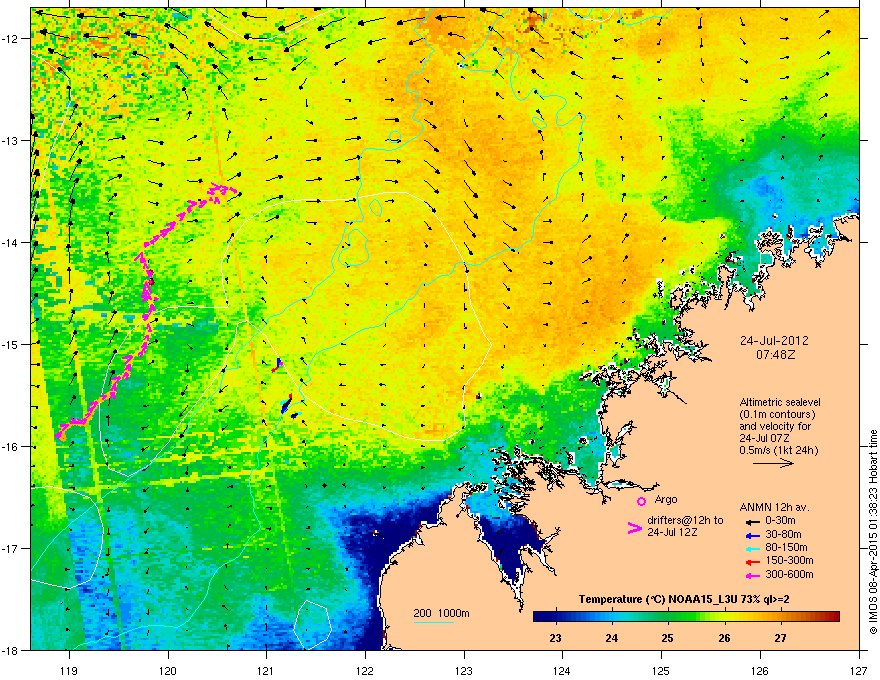Image resolution: width=880 pixels, height=680 pixels.
Task: Click the 127 longitude axis label
Action: click(859, 670)
